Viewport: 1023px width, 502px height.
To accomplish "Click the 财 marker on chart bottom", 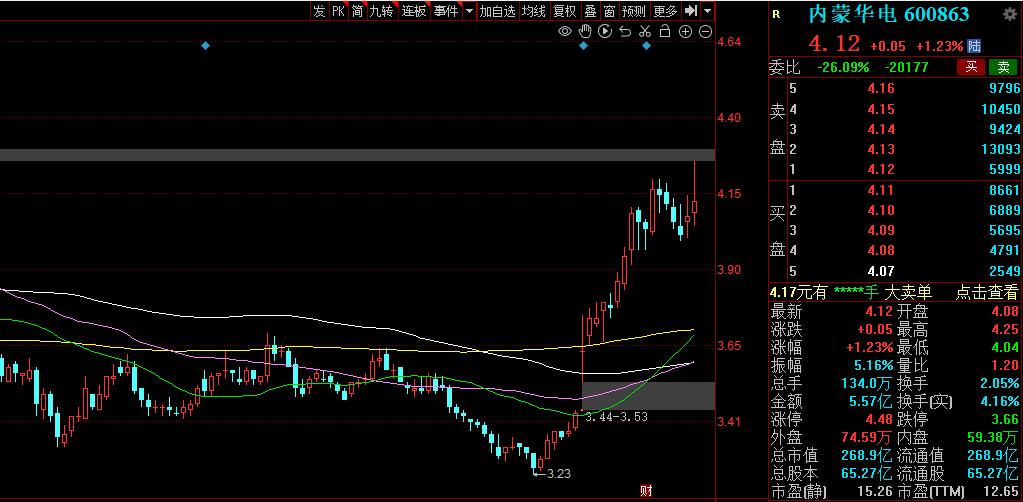I will (646, 490).
